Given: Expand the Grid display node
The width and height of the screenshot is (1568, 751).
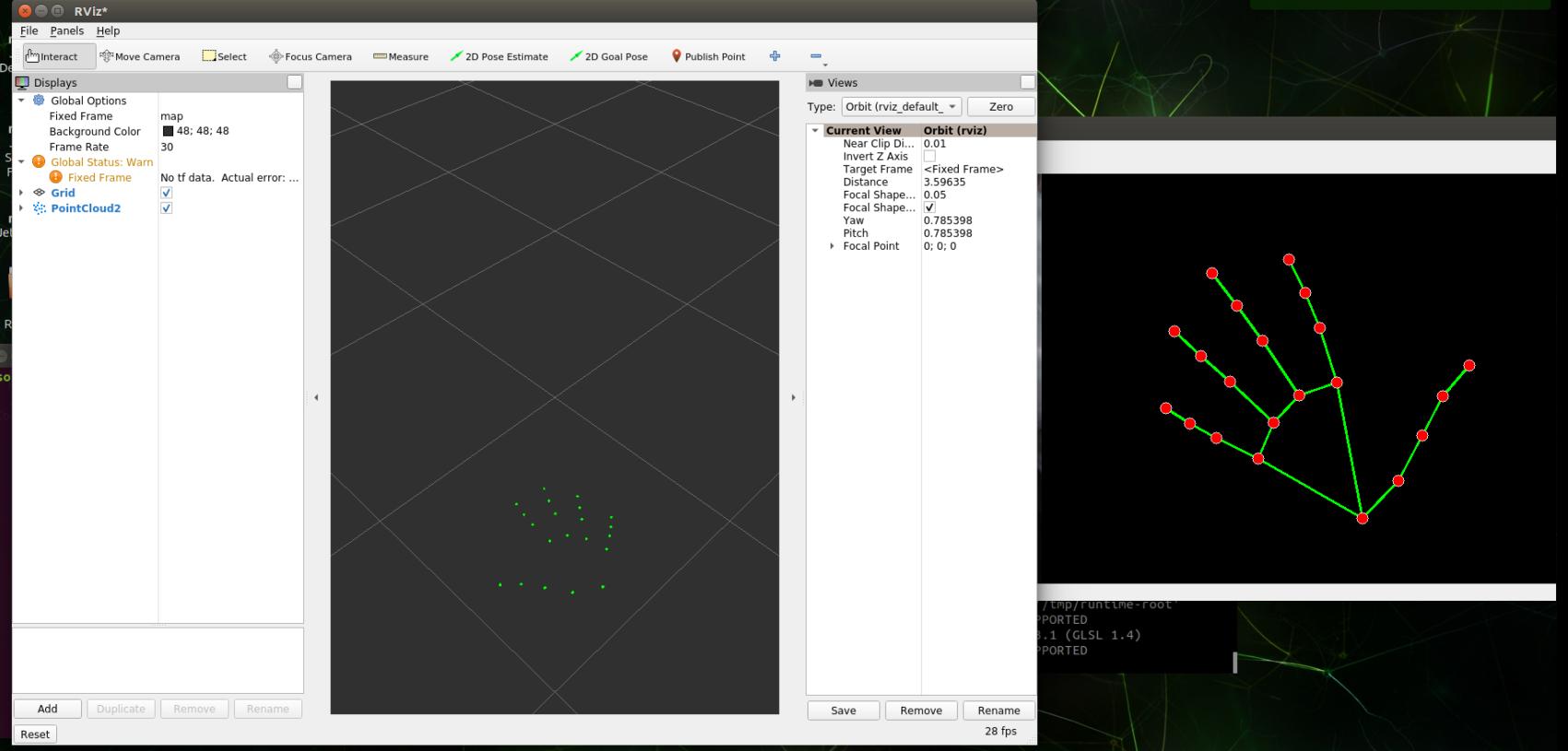Looking at the screenshot, I should point(21,193).
